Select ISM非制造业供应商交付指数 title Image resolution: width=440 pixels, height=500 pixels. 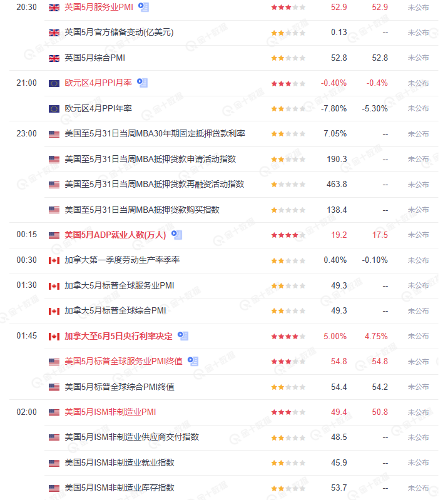132,437
